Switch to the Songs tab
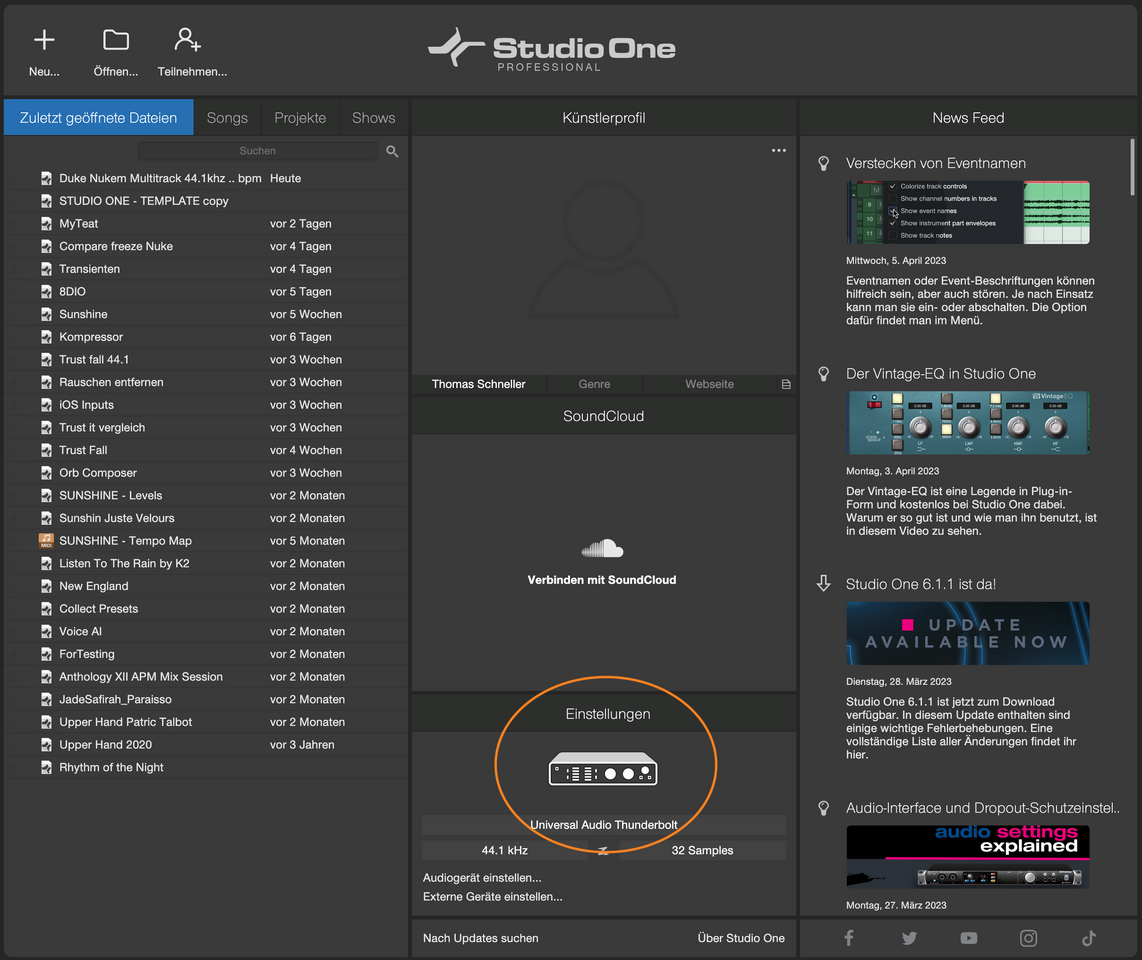 (227, 117)
